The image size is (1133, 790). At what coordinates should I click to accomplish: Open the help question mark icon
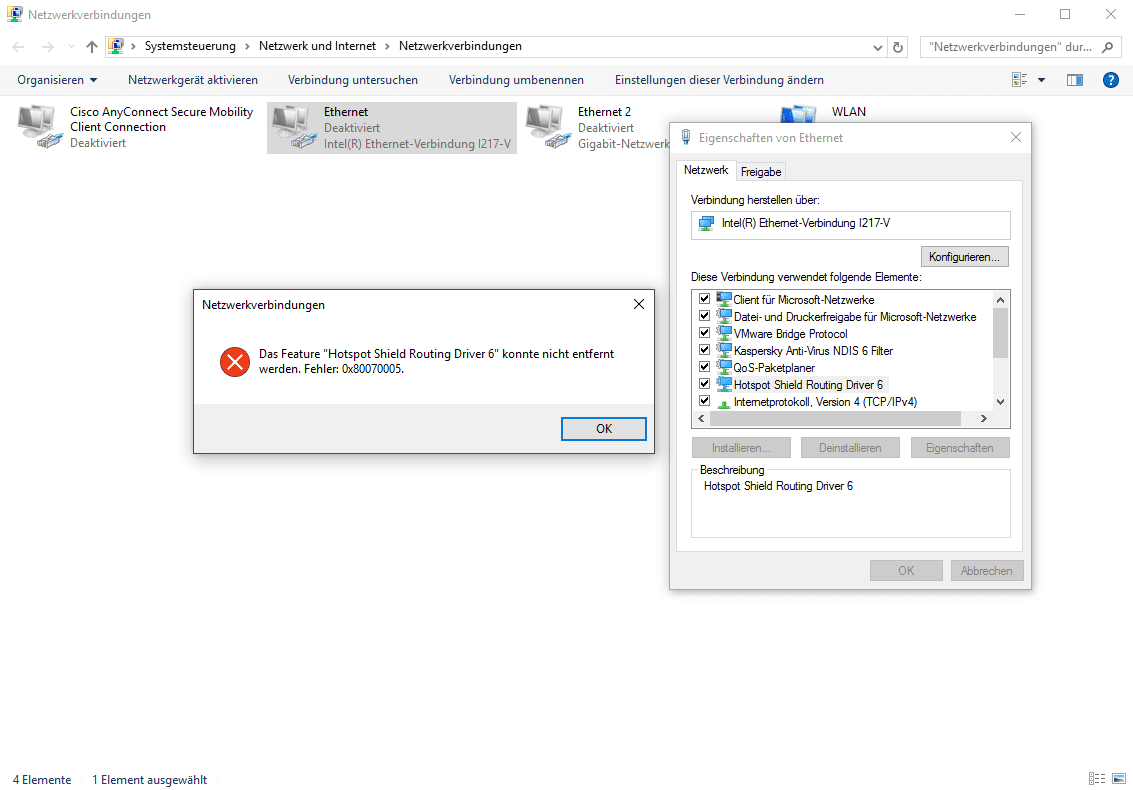tap(1111, 80)
